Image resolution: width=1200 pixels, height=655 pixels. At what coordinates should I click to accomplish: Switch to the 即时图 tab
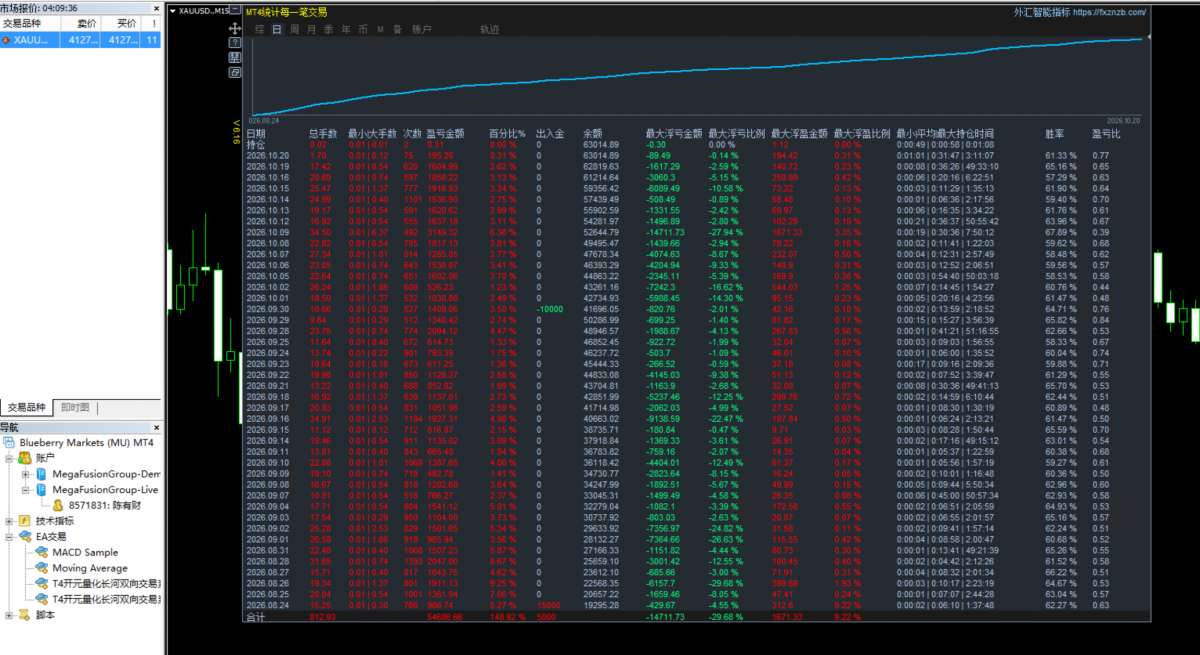[x=75, y=407]
